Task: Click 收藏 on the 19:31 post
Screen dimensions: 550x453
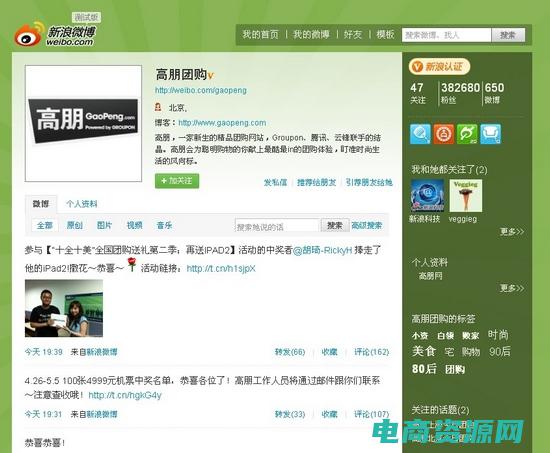Action: tap(329, 414)
